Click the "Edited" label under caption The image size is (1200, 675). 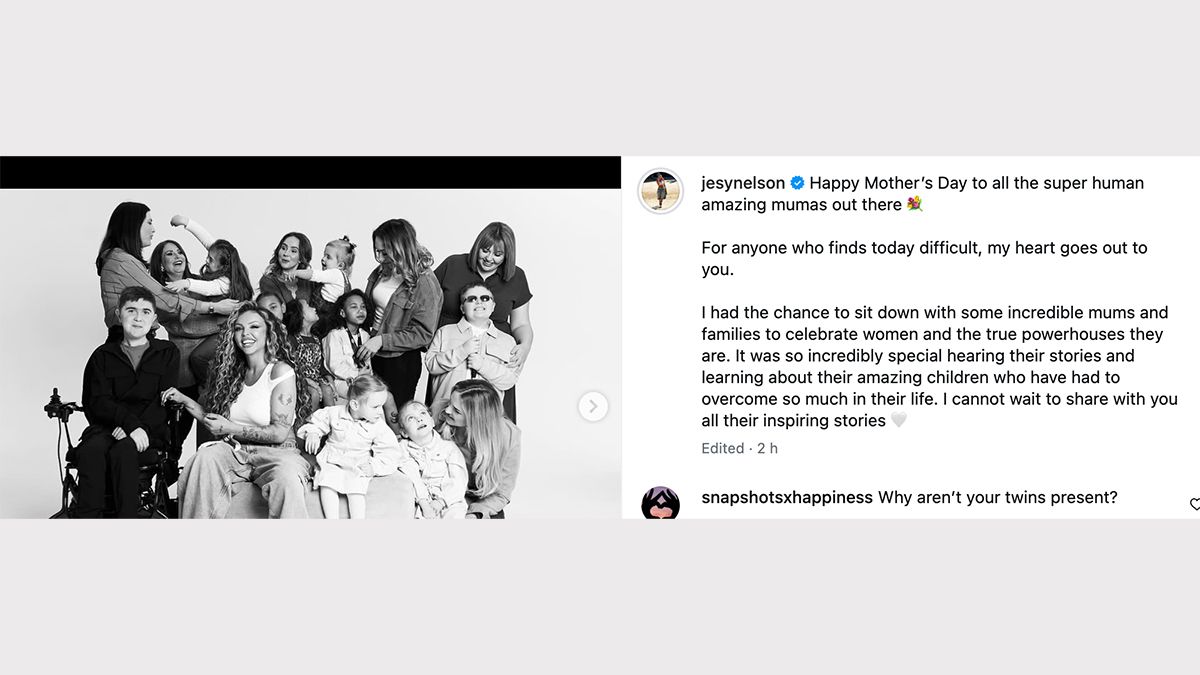[722, 448]
